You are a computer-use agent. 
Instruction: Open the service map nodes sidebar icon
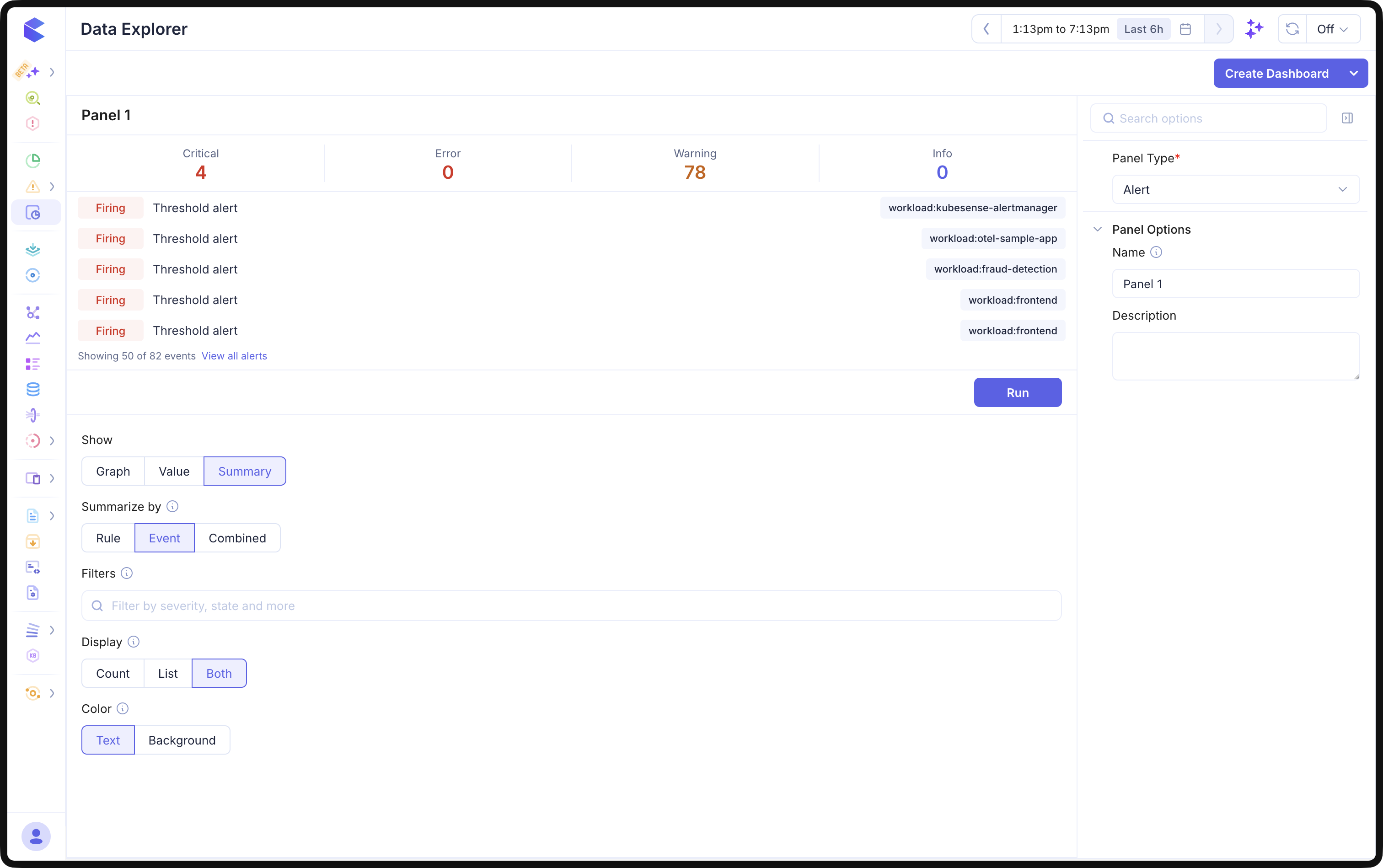(x=33, y=312)
